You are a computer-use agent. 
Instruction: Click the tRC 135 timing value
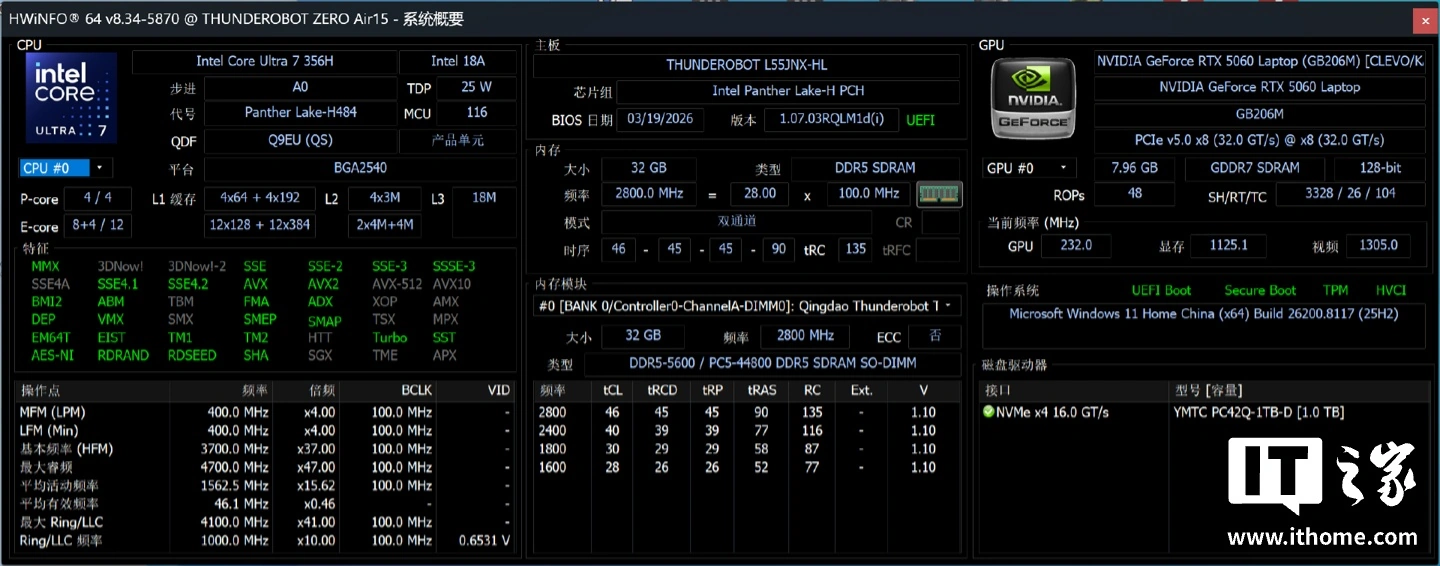point(855,249)
